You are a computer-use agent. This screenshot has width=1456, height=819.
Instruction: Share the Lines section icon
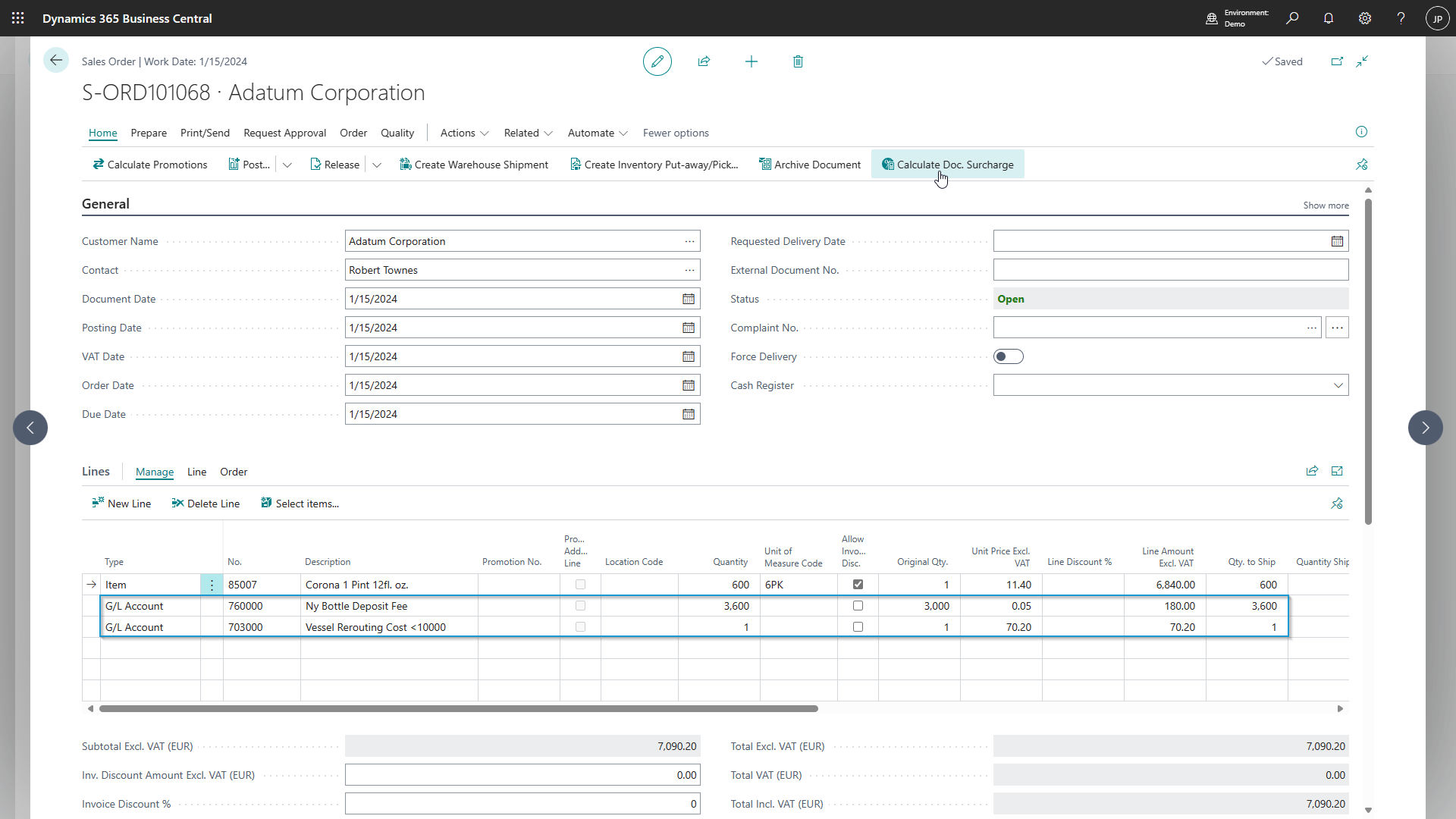click(1312, 471)
